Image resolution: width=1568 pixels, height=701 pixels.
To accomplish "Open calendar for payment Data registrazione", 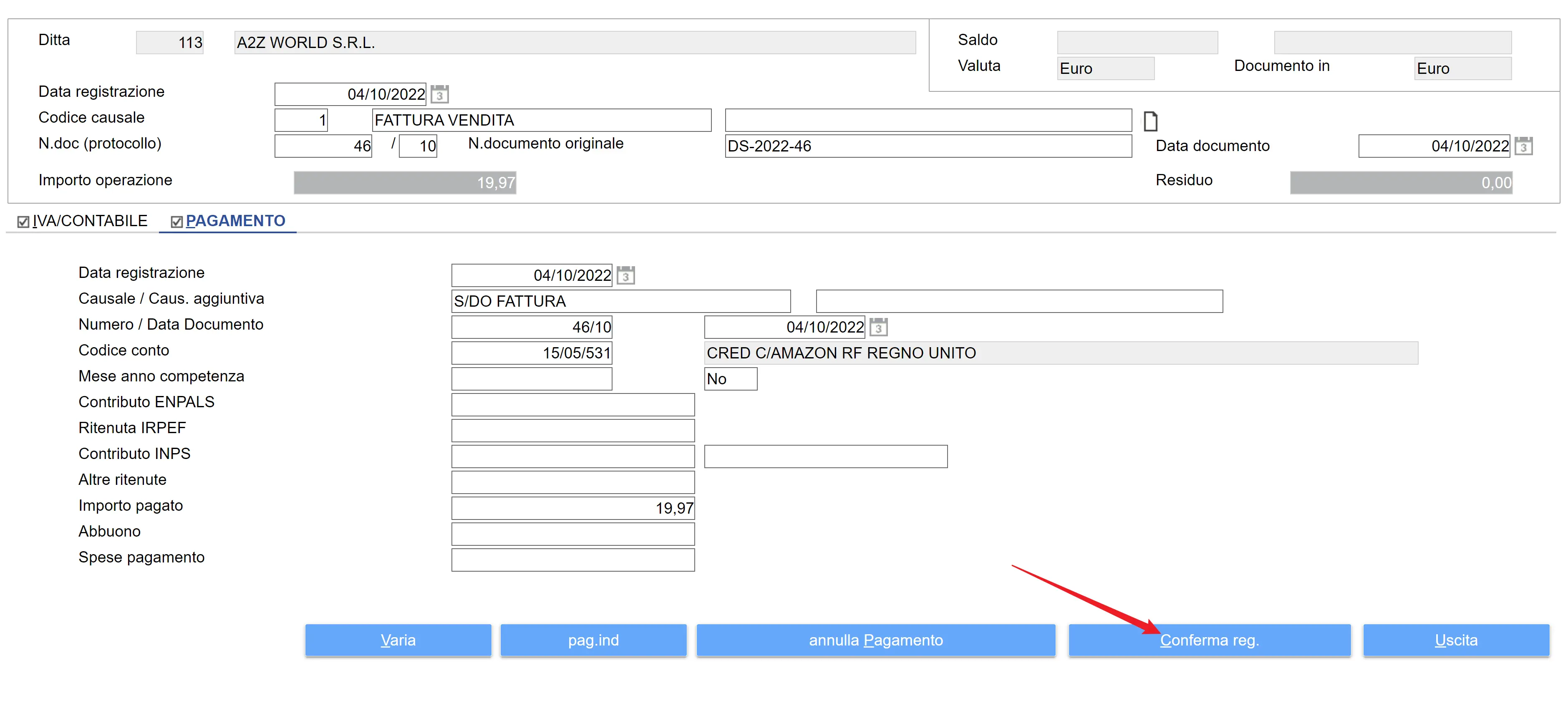I will (625, 276).
